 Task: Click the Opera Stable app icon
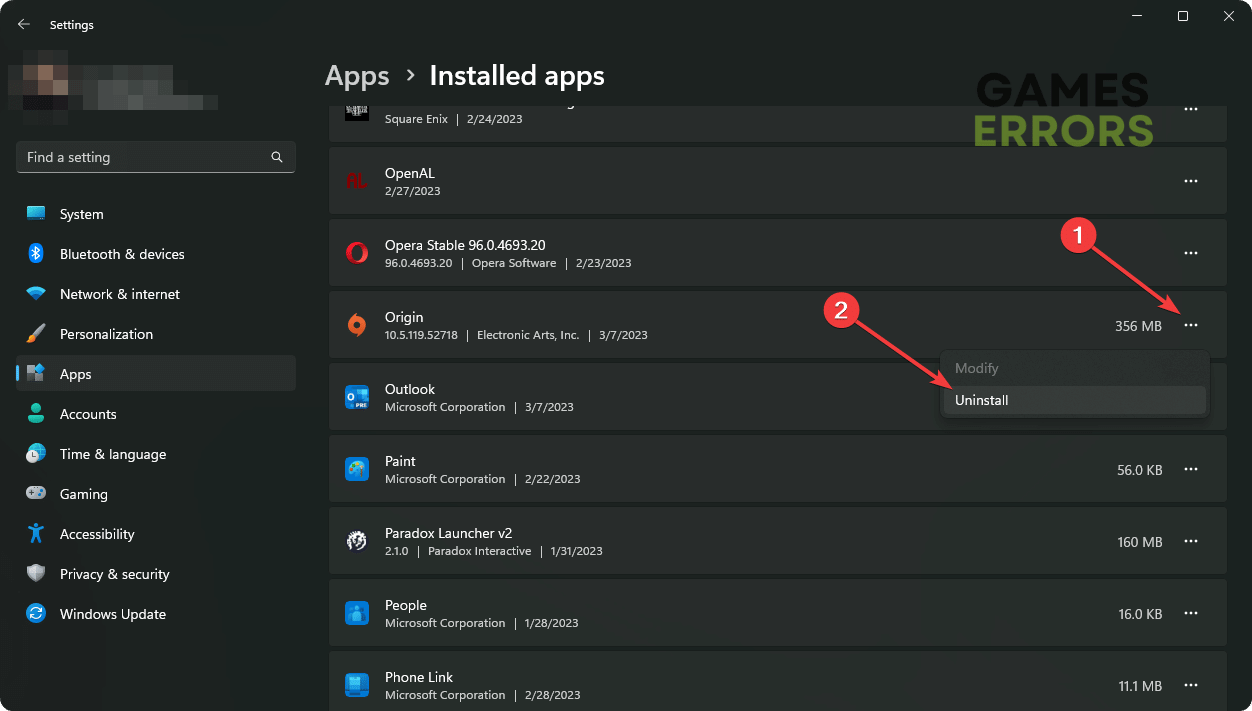[357, 253]
